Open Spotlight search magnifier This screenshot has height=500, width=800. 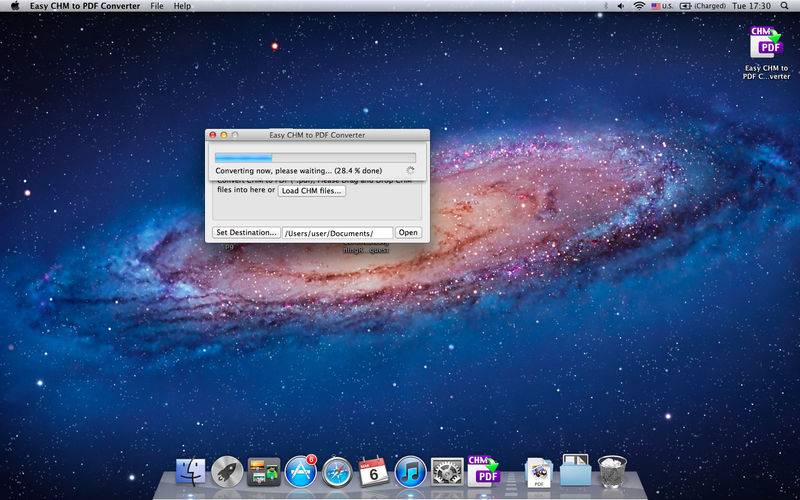(784, 6)
